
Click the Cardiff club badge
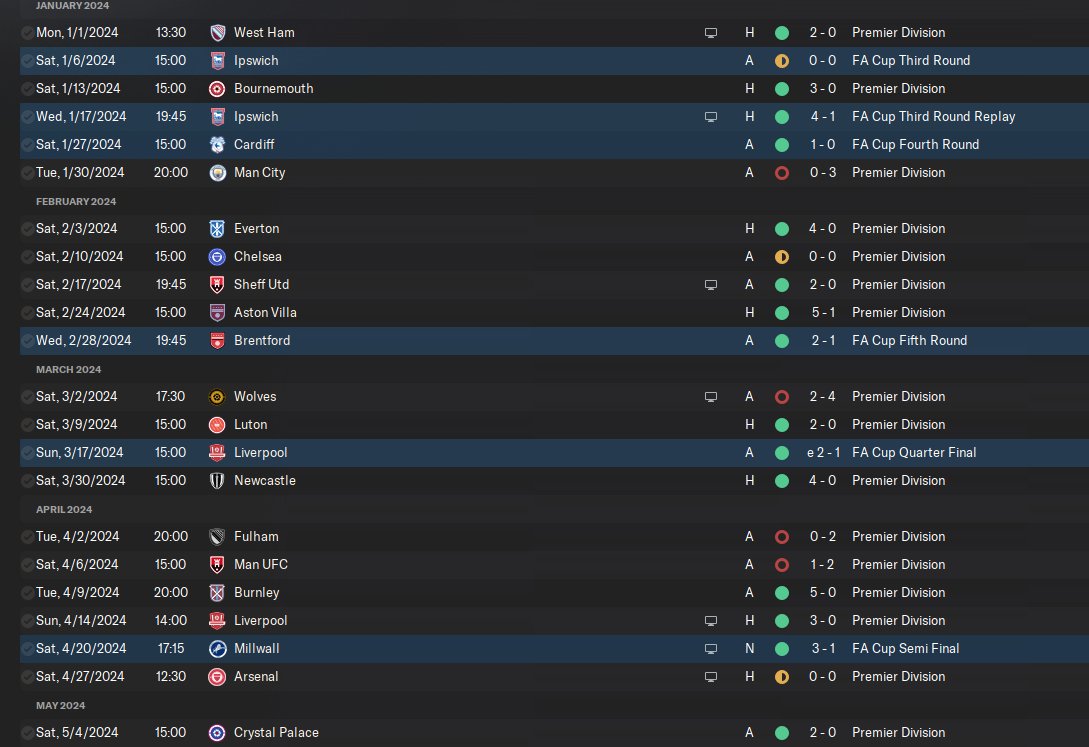217,145
